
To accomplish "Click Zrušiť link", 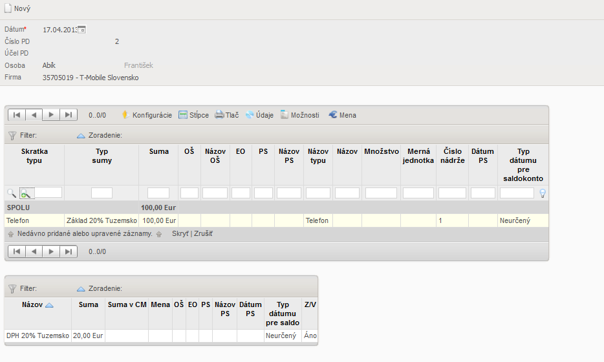I will [x=203, y=234].
